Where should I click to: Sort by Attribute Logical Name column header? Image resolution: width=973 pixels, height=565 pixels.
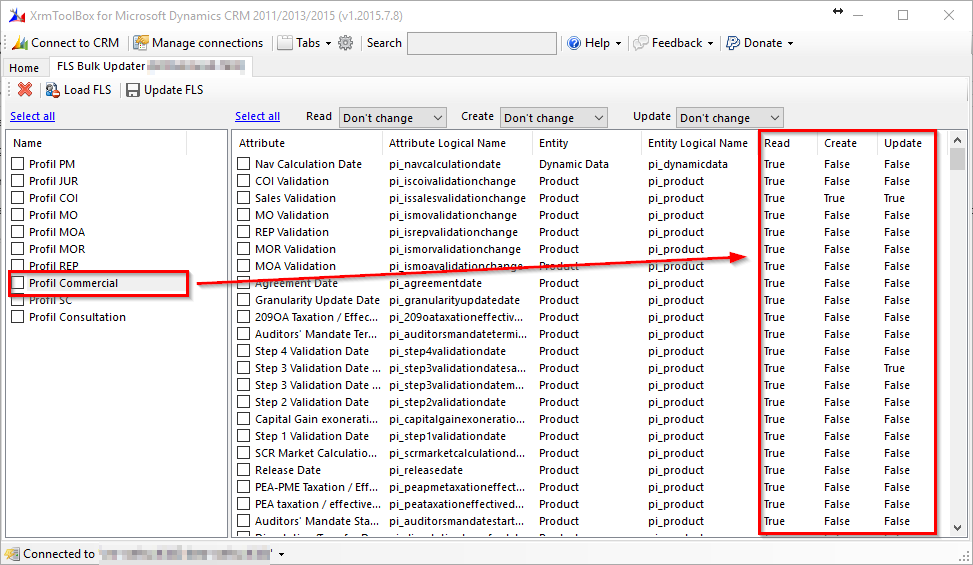(457, 143)
